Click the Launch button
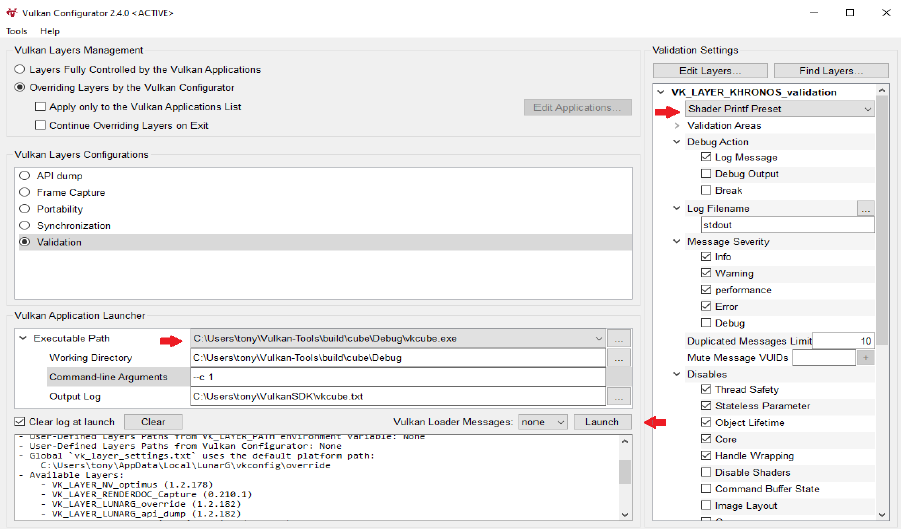Image resolution: width=901 pixels, height=529 pixels. coord(602,422)
